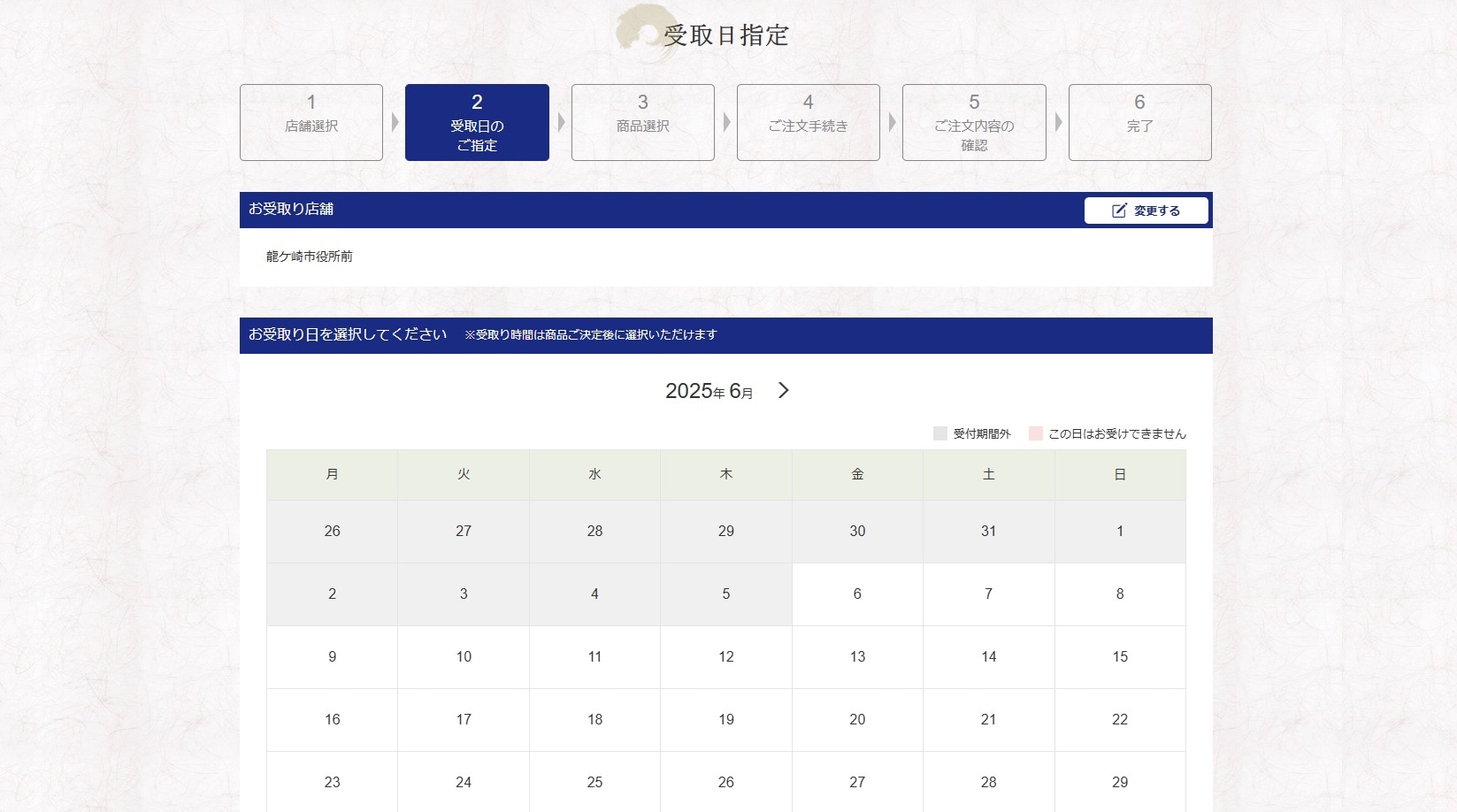Click greyed-out June 1 cell
1457x812 pixels.
click(x=1120, y=532)
